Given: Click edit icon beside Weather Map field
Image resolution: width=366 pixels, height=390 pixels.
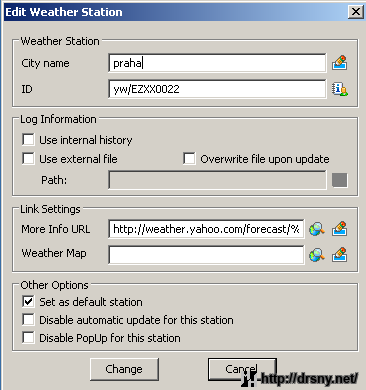Looking at the screenshot, I should pyautogui.click(x=339, y=254).
